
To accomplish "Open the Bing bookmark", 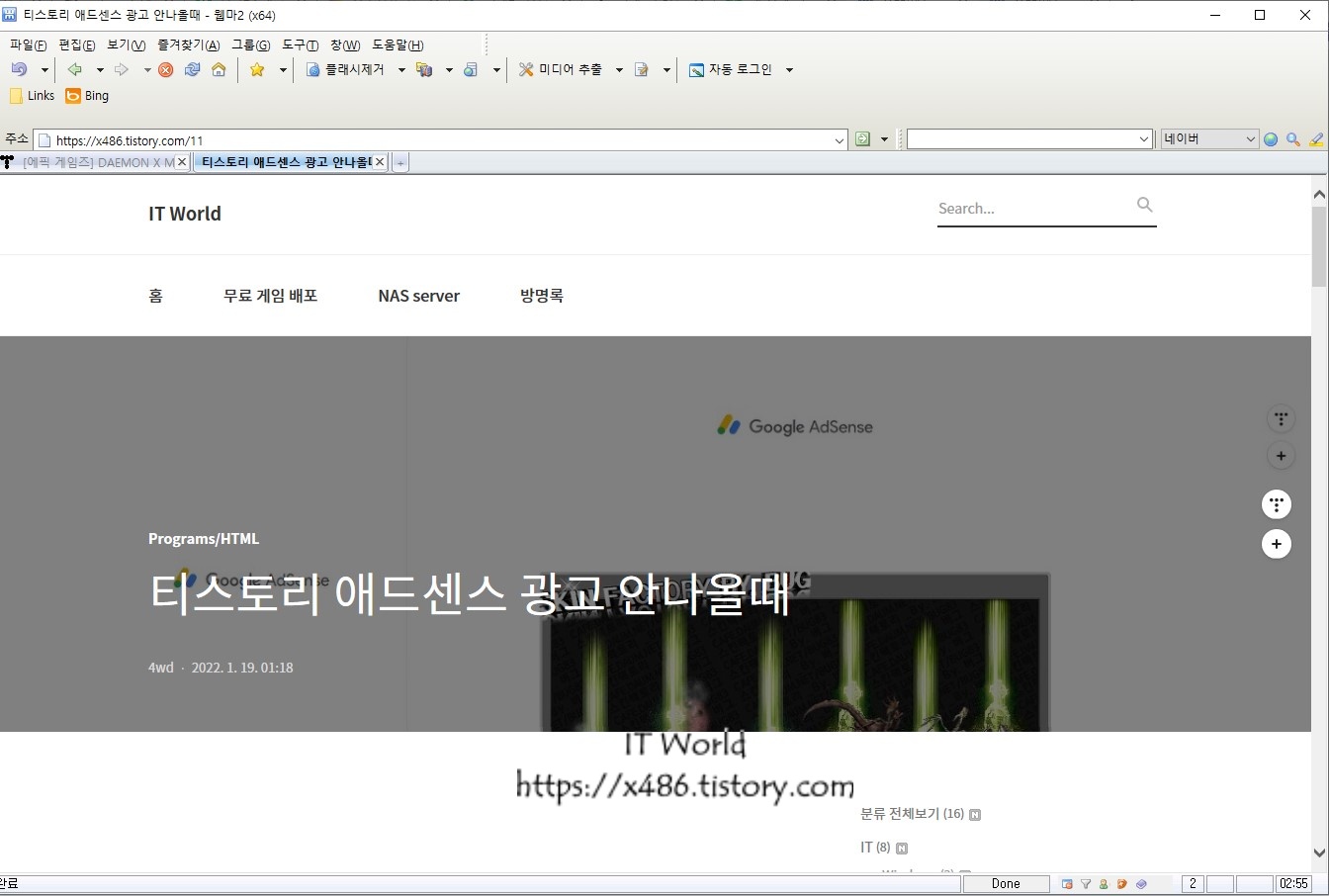I will click(x=87, y=96).
